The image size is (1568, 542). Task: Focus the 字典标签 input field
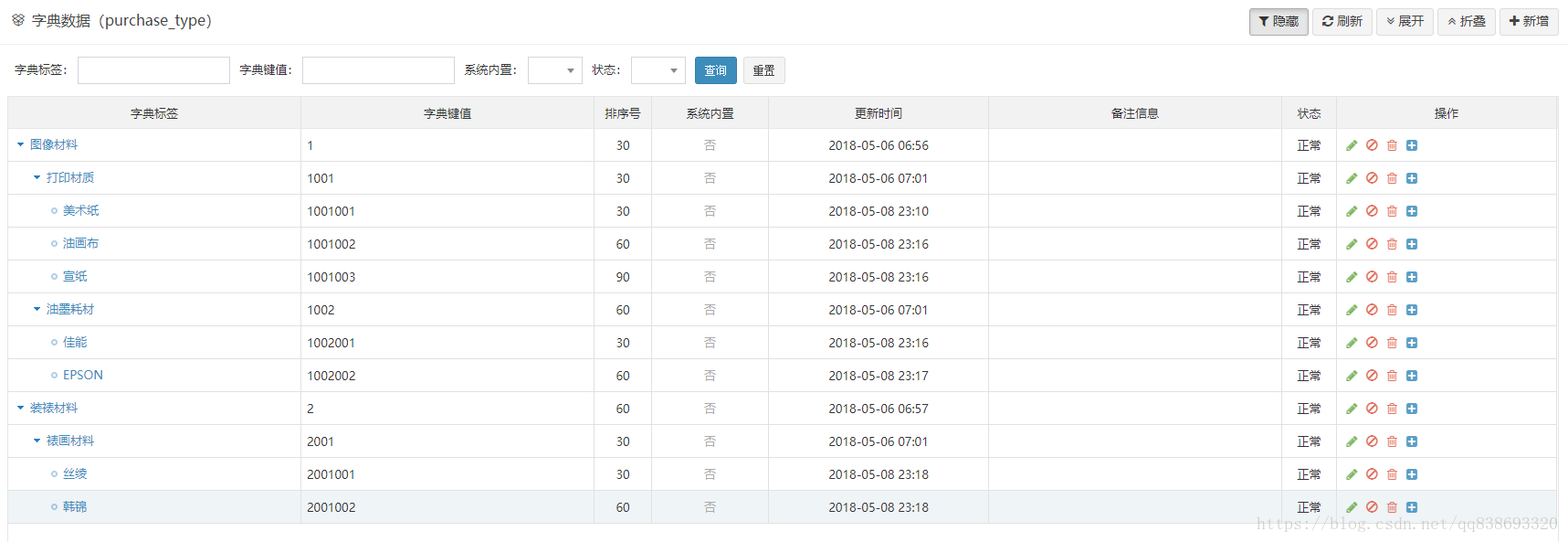coord(153,70)
